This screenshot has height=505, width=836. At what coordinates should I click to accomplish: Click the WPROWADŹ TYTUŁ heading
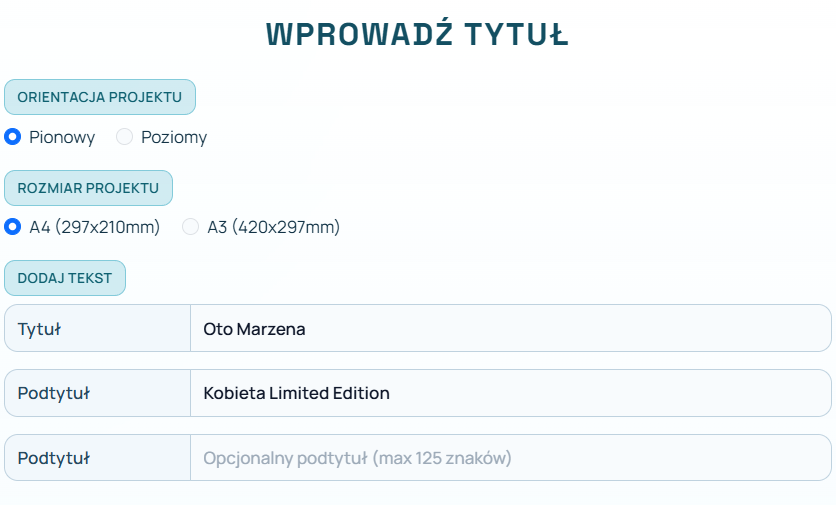pyautogui.click(x=417, y=34)
